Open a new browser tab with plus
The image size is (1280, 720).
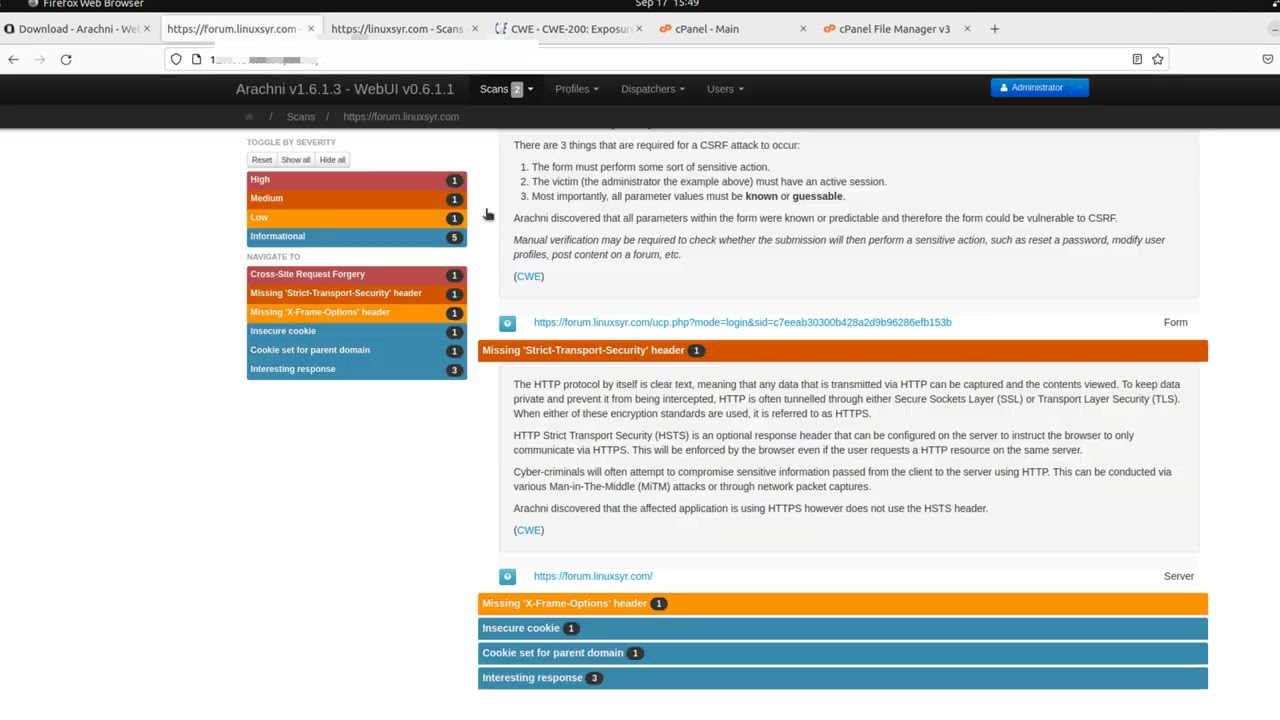click(994, 29)
